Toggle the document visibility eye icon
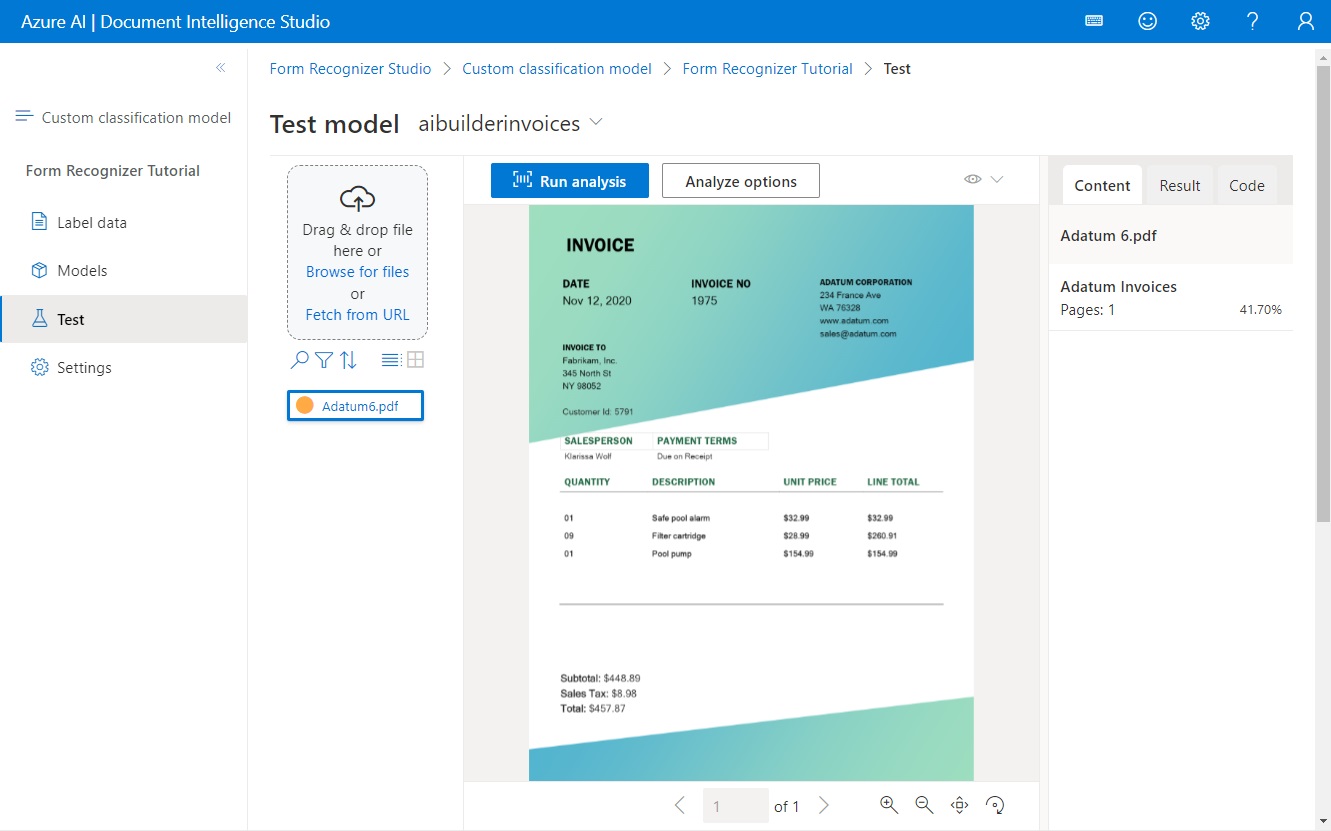Image resolution: width=1331 pixels, height=831 pixels. pos(971,178)
